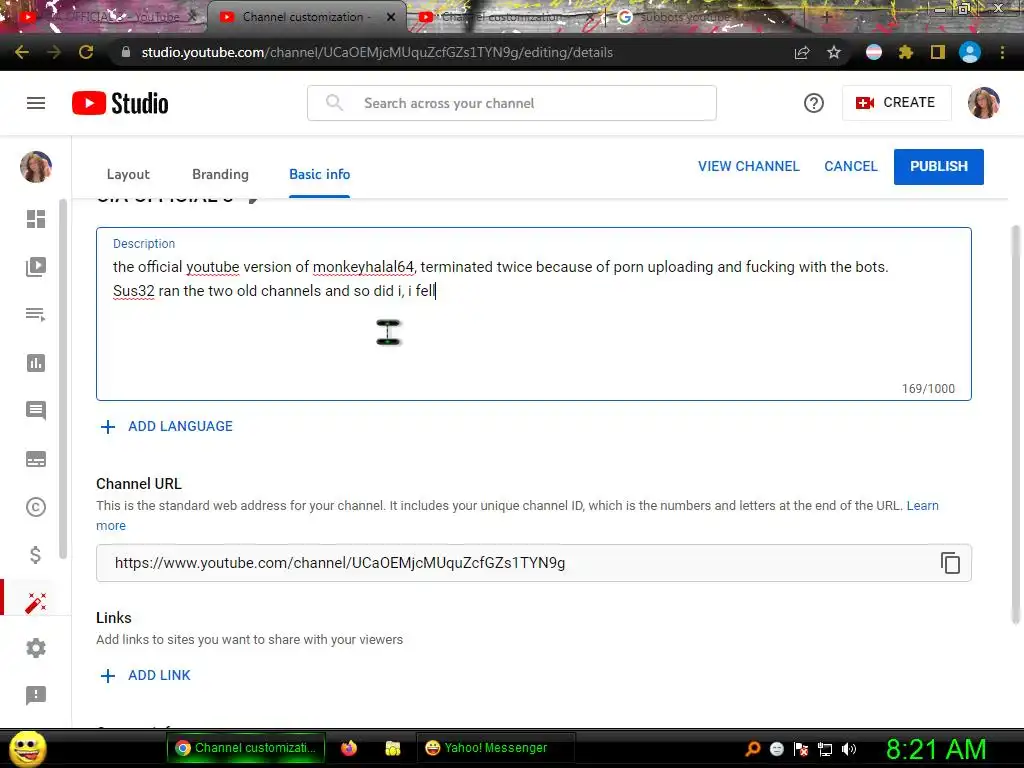View site info via the lock icon
Image resolution: width=1024 pixels, height=768 pixels.
[x=125, y=52]
